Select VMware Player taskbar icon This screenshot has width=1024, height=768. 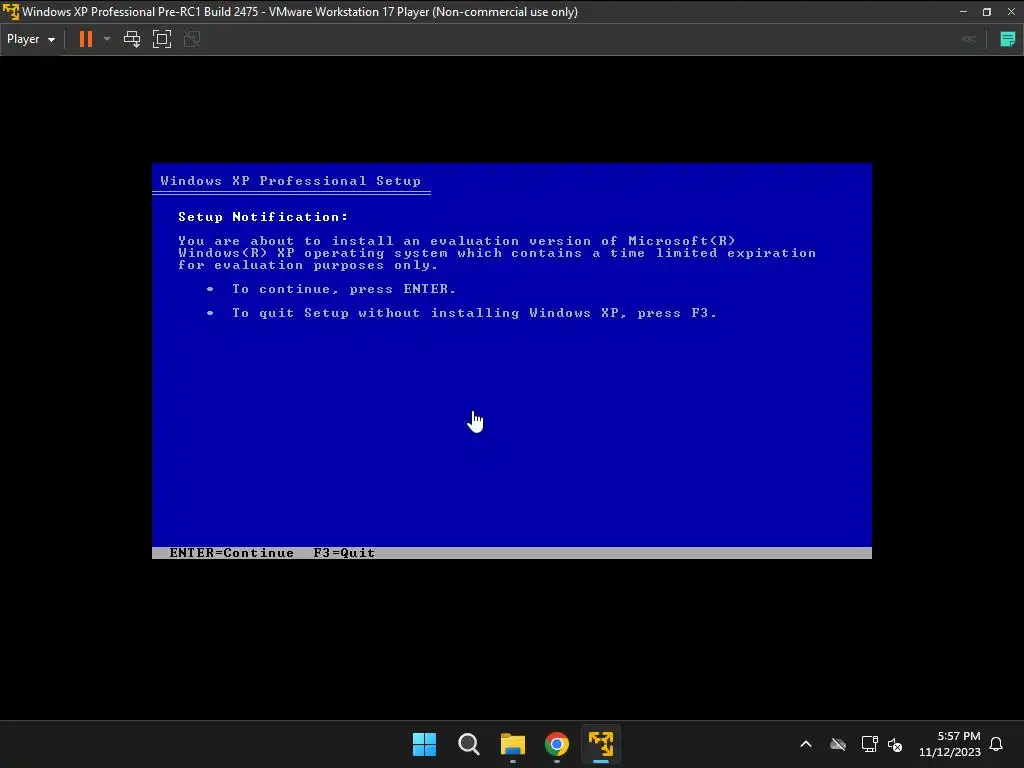click(601, 744)
